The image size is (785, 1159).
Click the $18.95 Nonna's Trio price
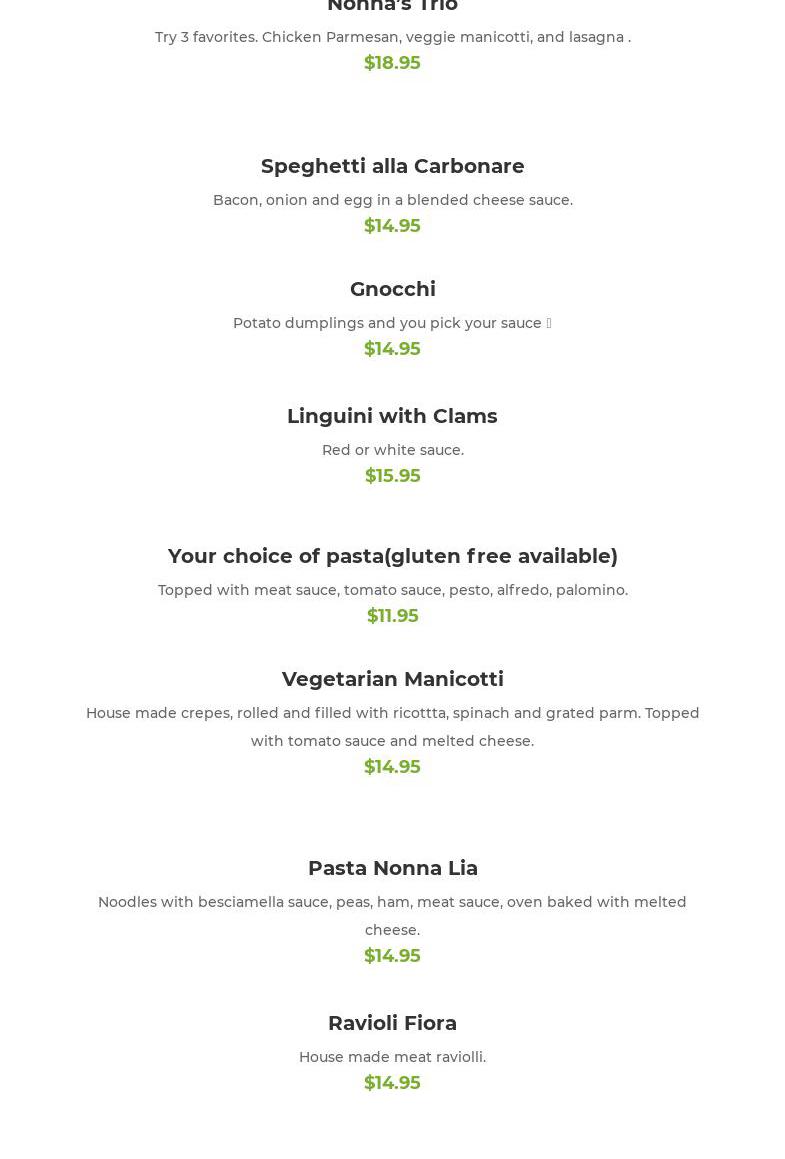click(x=392, y=63)
